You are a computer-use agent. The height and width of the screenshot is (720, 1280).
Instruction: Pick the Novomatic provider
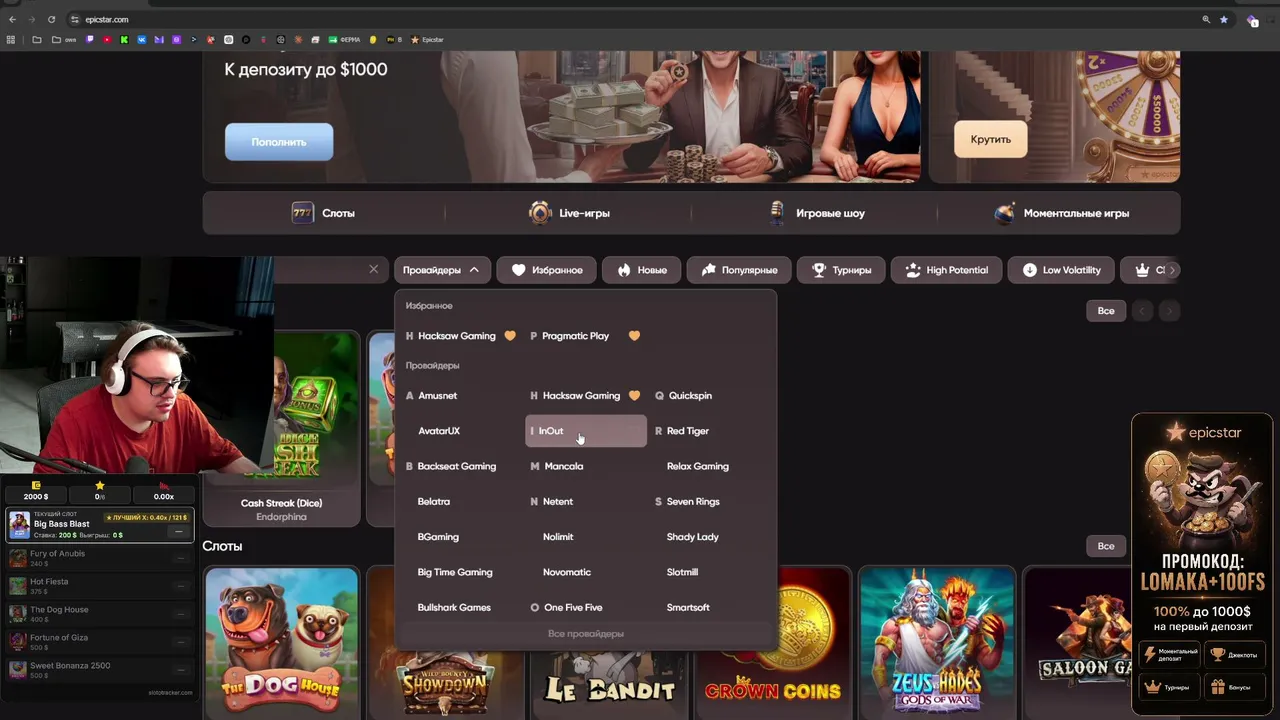[x=567, y=572]
